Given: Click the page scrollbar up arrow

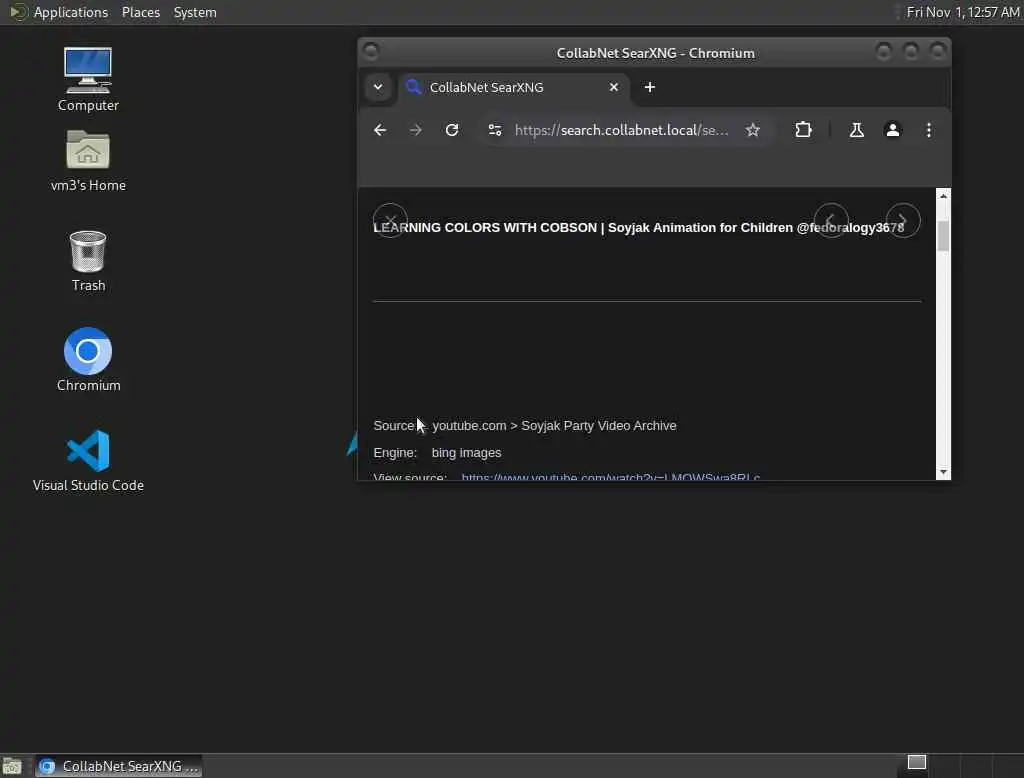Looking at the screenshot, I should coord(943,196).
